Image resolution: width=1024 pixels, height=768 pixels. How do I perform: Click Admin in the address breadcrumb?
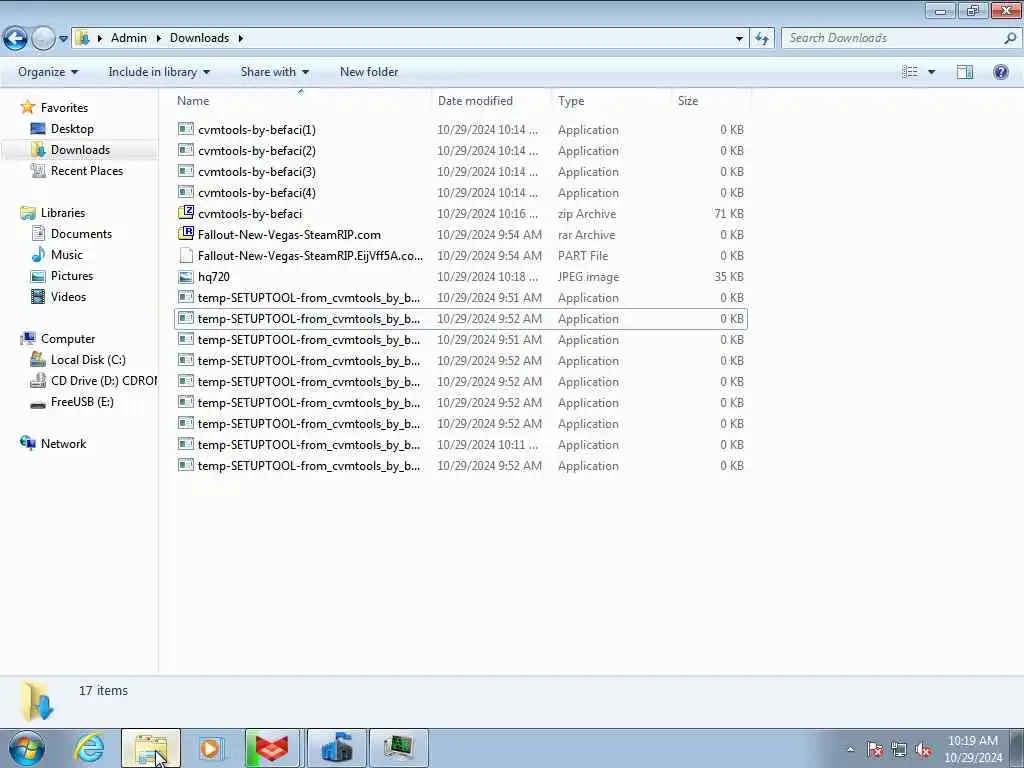pyautogui.click(x=129, y=38)
